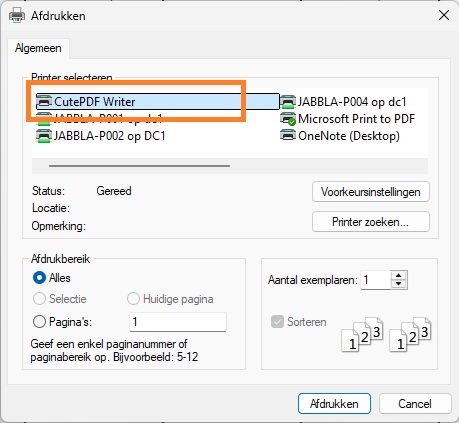Select the Huidige pagina radio option
459x423 pixels.
133,299
